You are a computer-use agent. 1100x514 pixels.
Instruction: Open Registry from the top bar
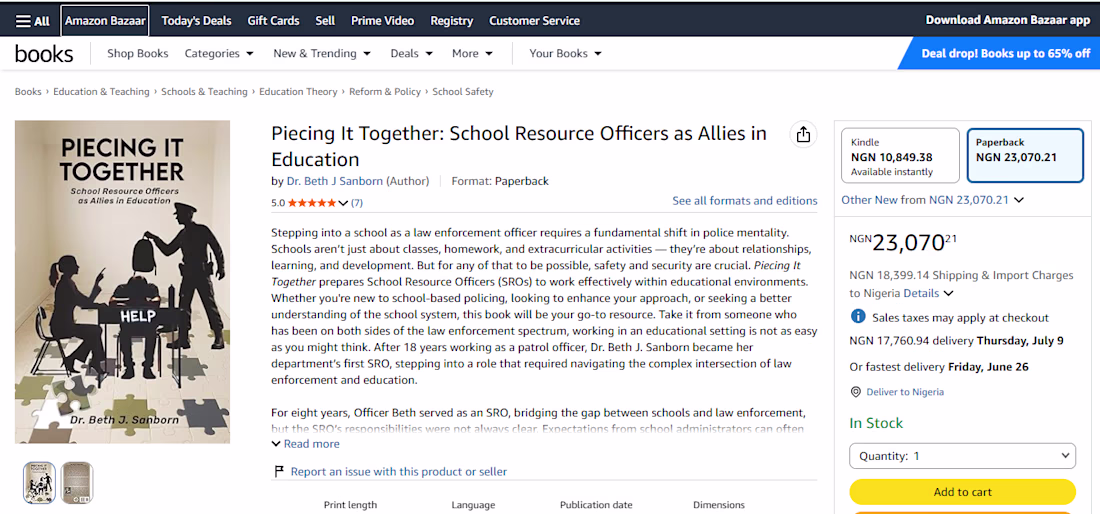tap(452, 21)
